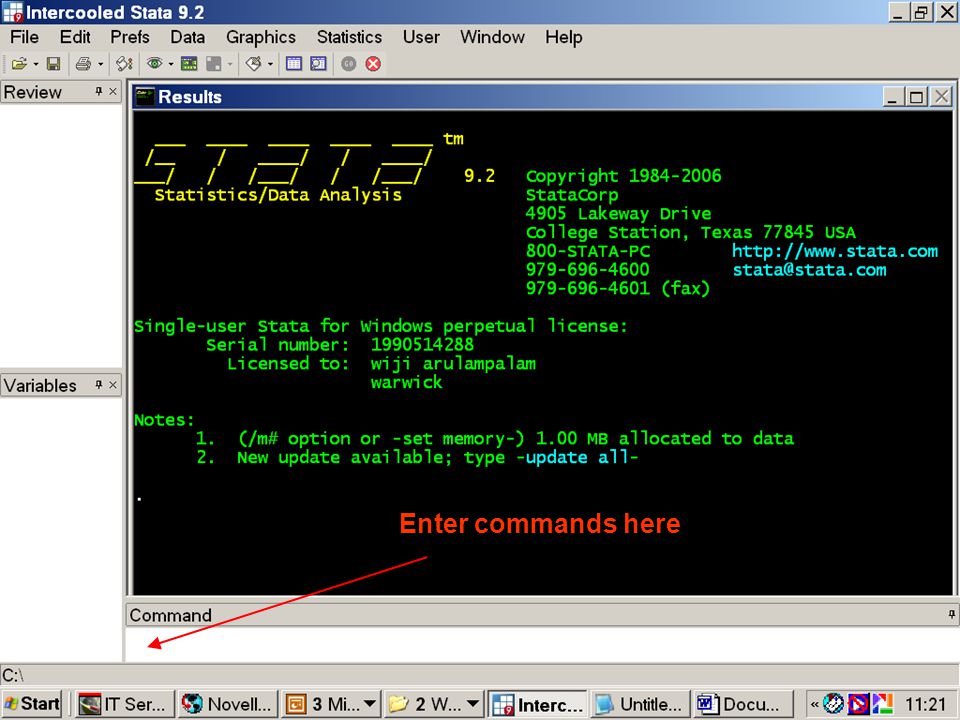
Task: Maximize the Results window
Action: tap(917, 97)
